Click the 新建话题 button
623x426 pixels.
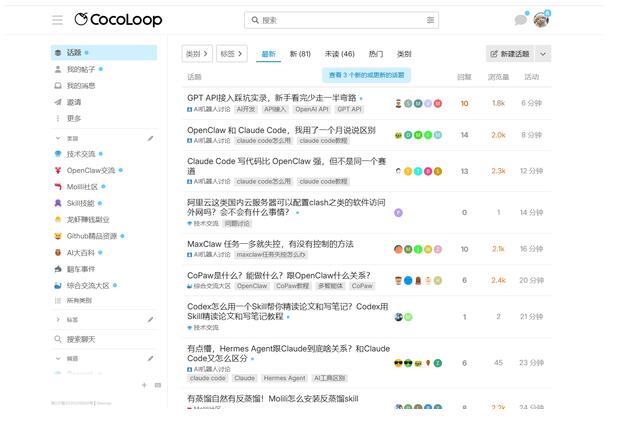510,54
